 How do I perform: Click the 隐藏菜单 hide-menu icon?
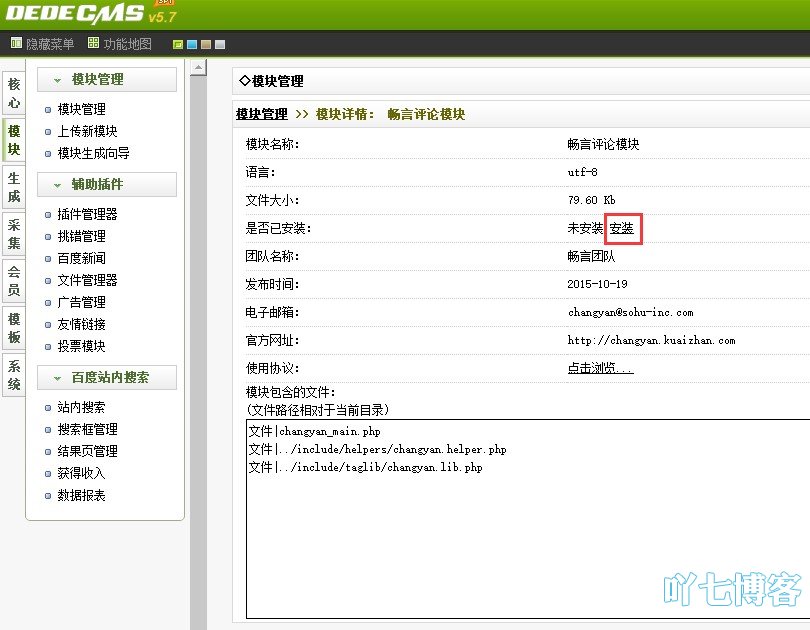click(16, 44)
